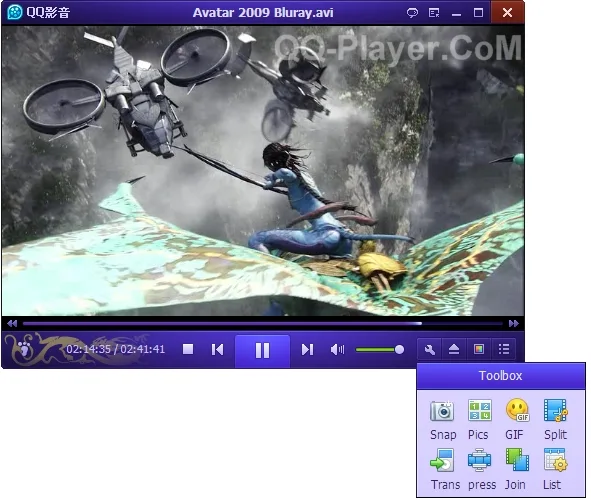The width and height of the screenshot is (591, 500).
Task: Open the Snap screenshot tool
Action: point(442,420)
